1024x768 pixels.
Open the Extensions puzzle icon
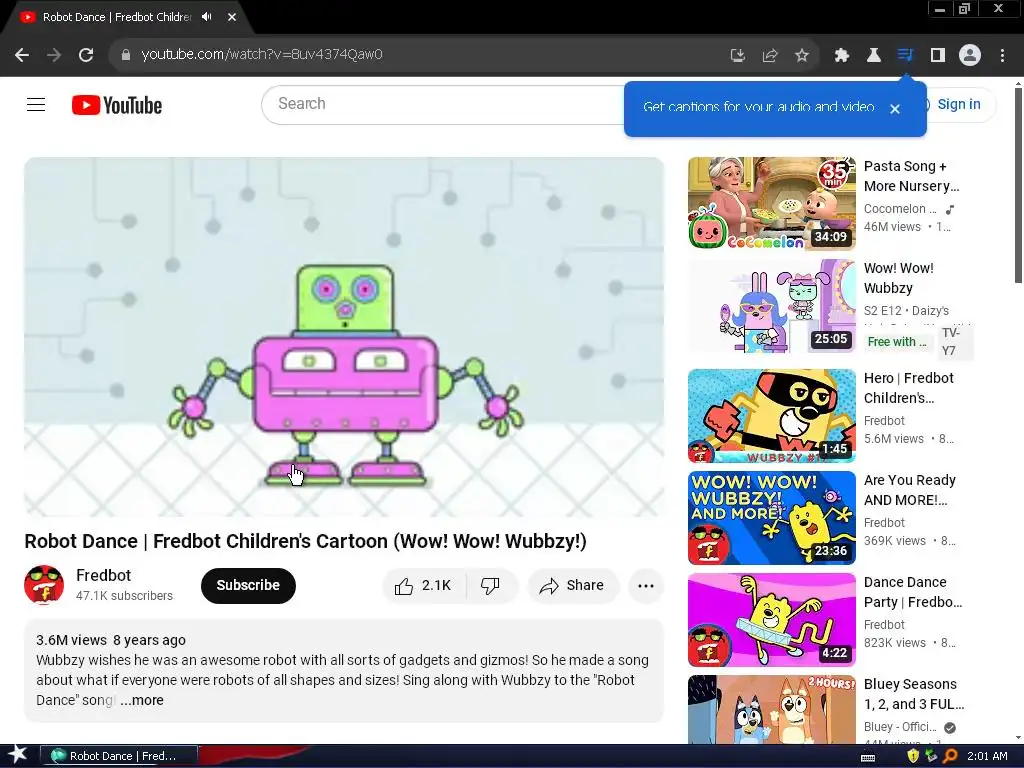[842, 55]
